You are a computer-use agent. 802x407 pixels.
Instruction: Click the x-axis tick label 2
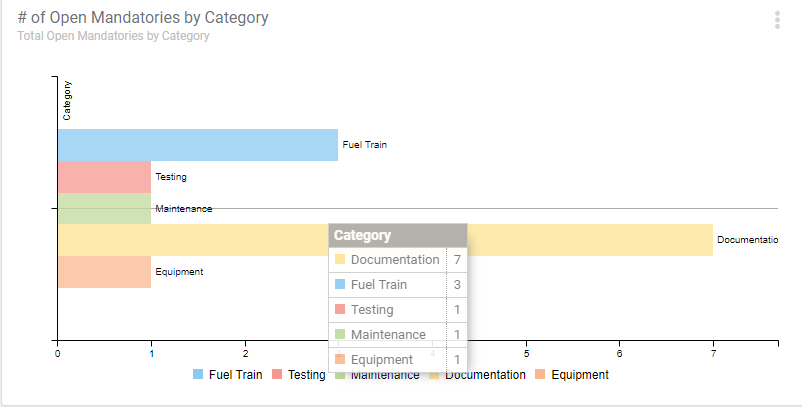coord(245,353)
